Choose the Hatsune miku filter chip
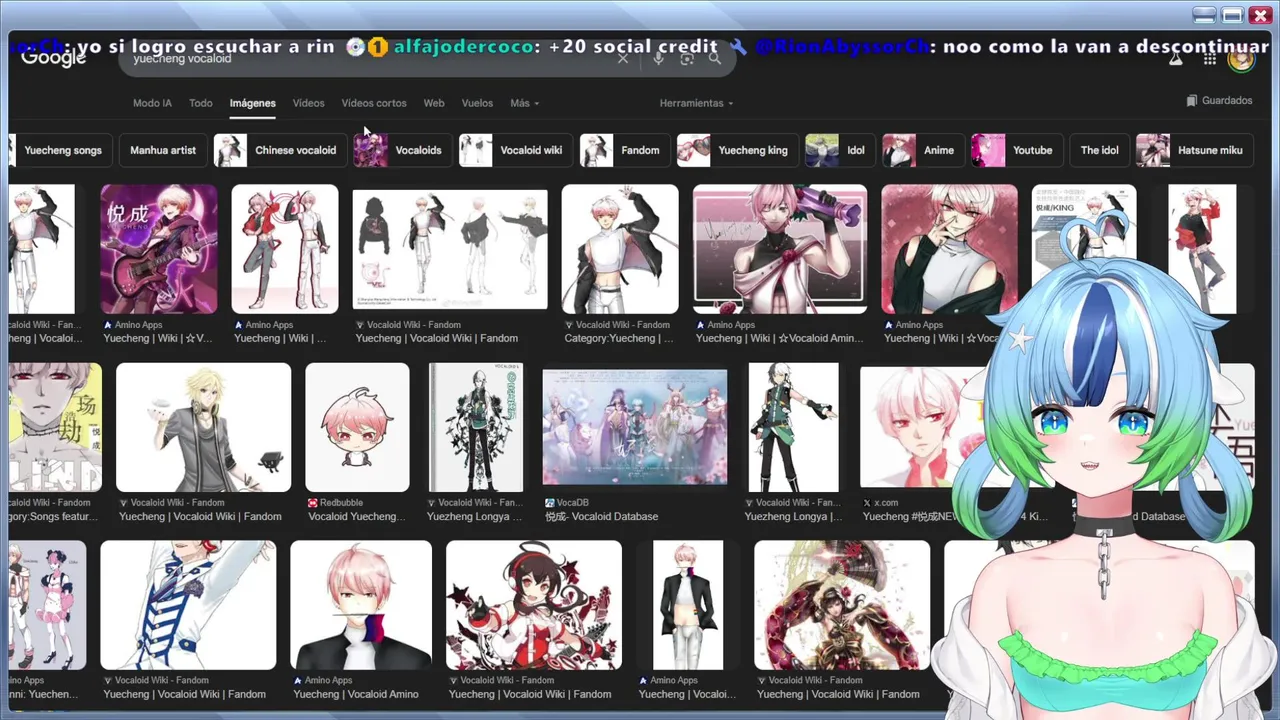Viewport: 1280px width, 720px height. (1194, 150)
